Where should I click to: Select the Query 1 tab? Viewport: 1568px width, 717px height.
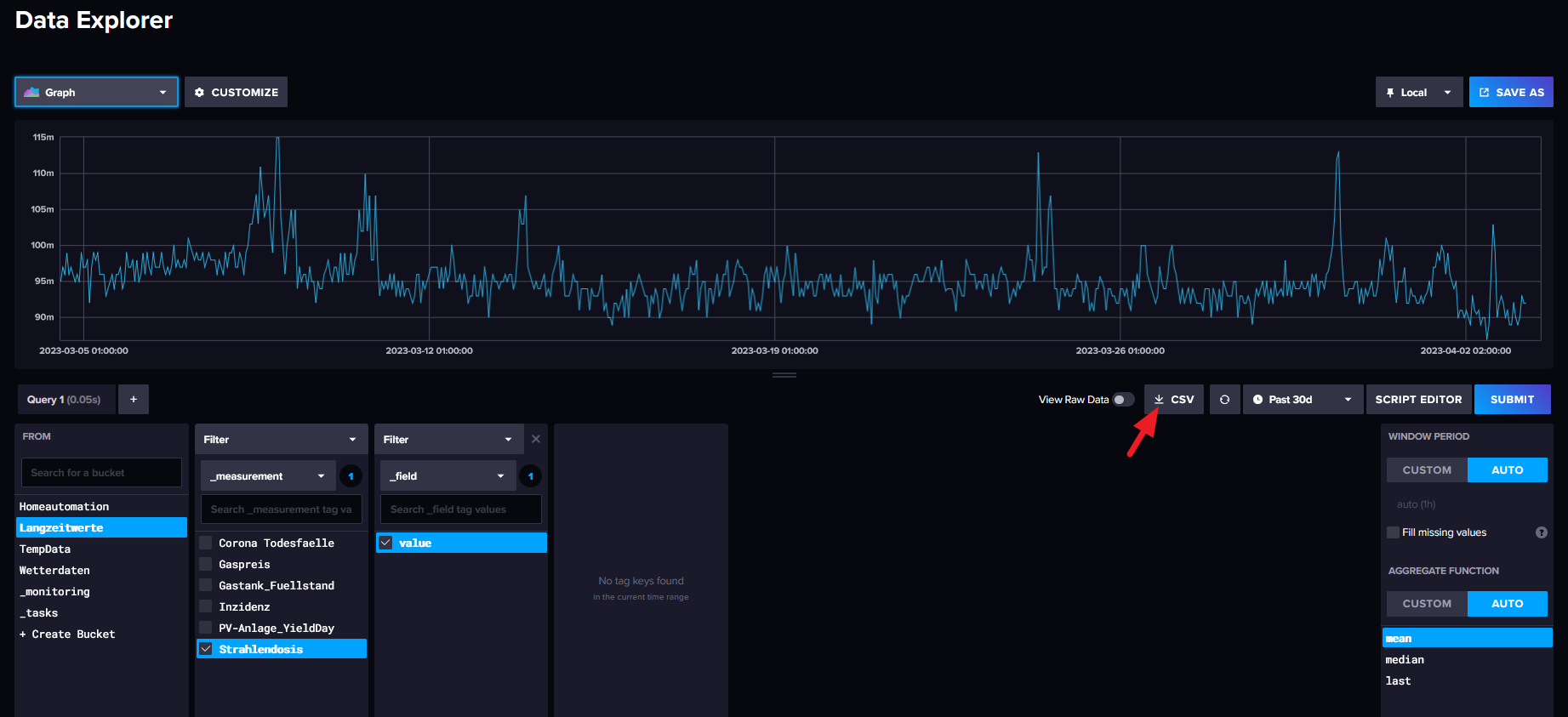pos(66,399)
